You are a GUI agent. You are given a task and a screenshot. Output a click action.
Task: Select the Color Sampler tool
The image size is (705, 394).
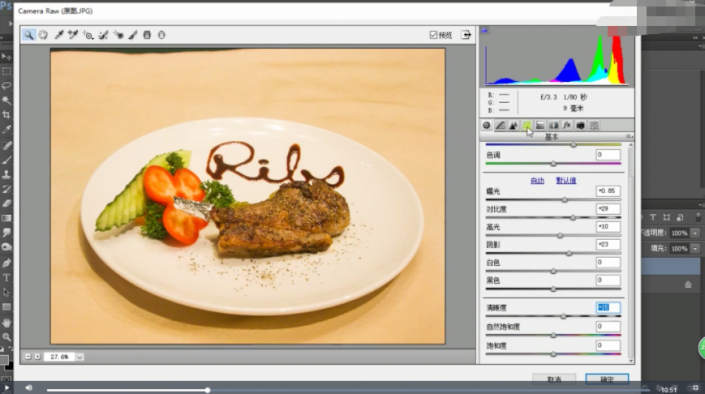click(x=73, y=35)
